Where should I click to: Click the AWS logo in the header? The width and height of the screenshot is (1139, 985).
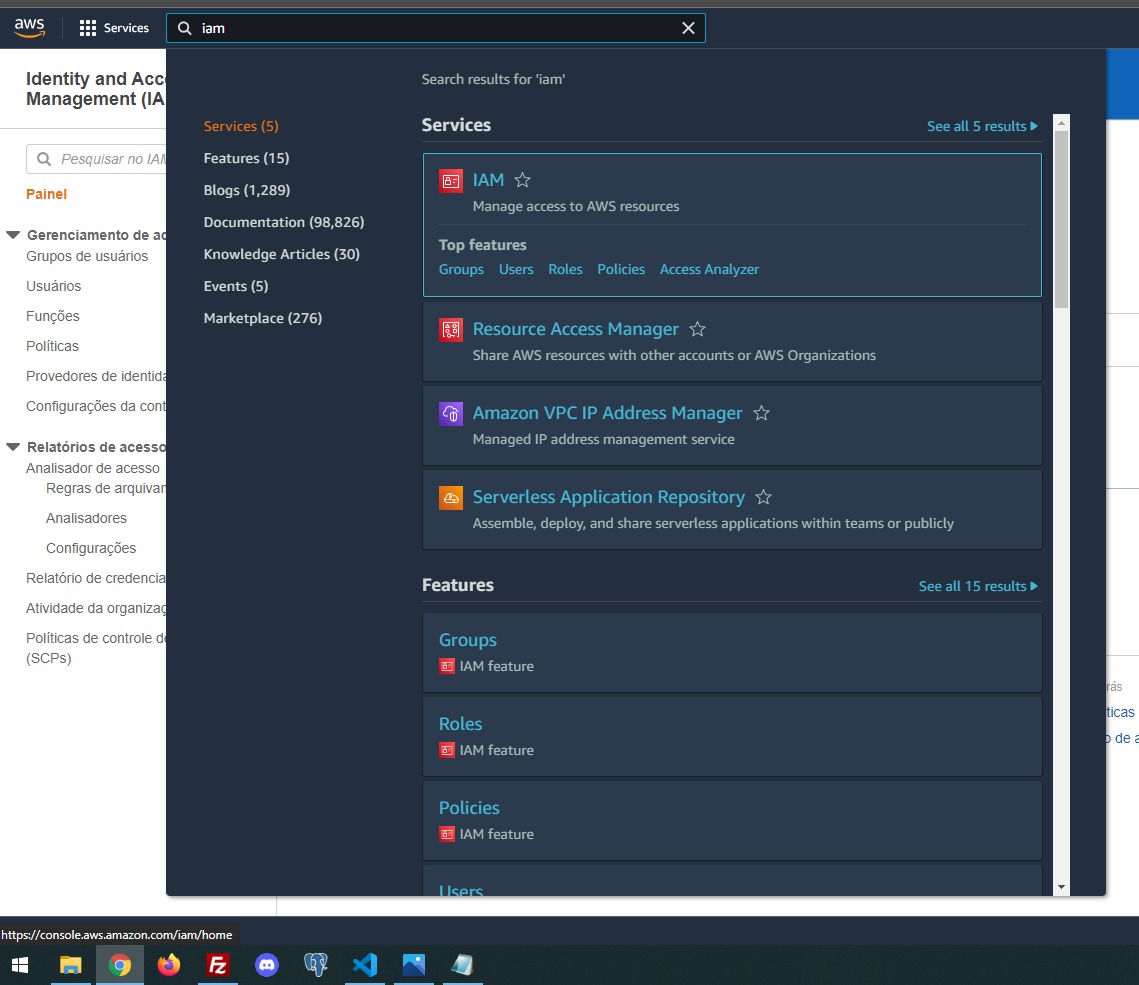tap(30, 28)
